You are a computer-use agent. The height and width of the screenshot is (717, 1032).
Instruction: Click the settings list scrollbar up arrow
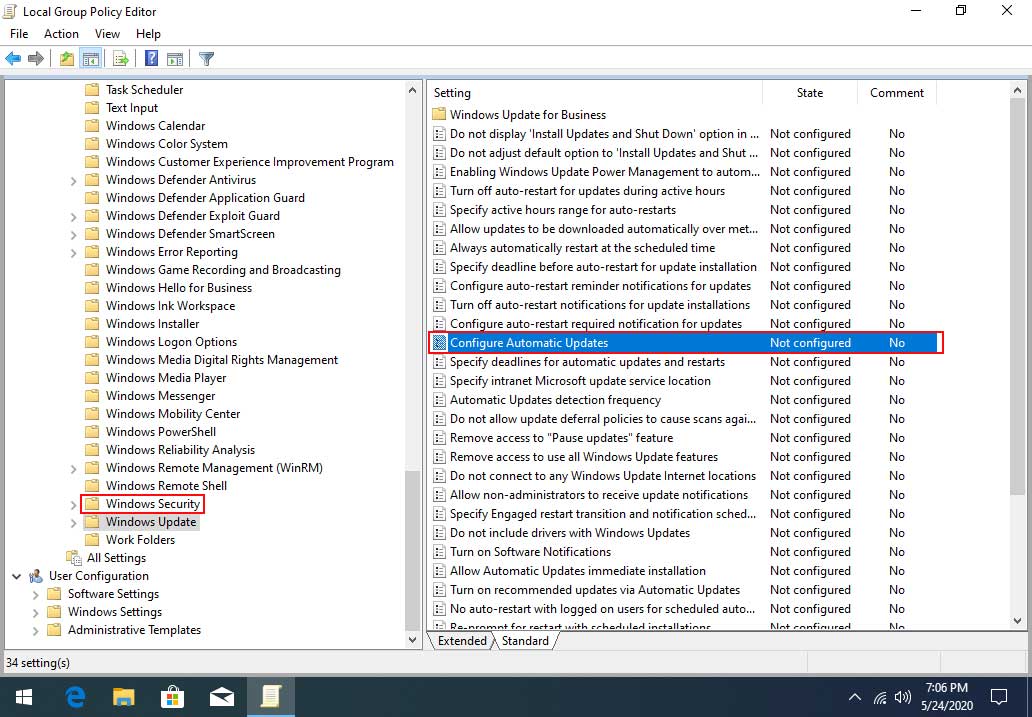click(1018, 90)
